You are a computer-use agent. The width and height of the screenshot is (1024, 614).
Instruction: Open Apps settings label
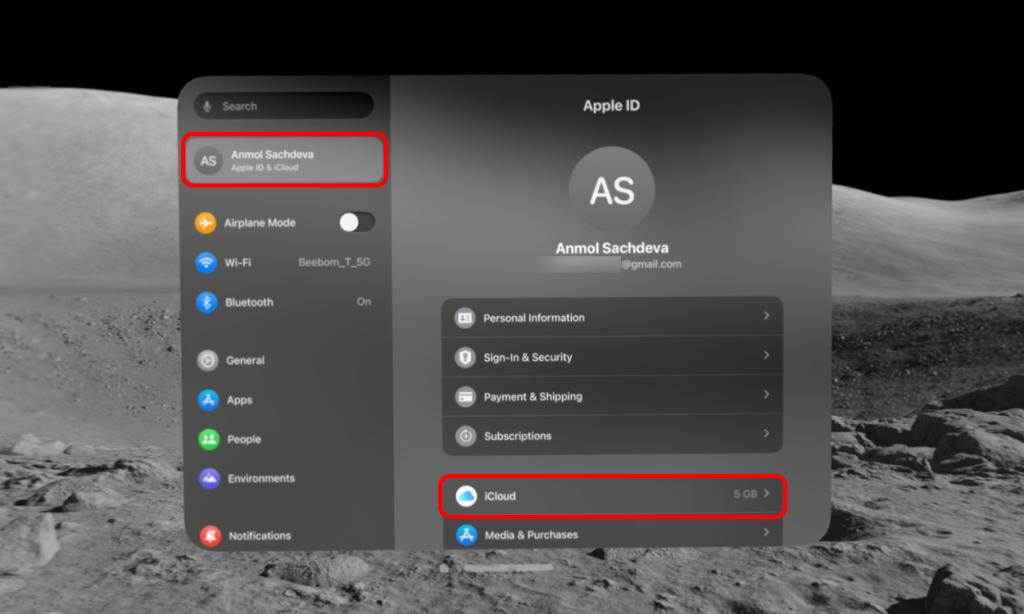coord(240,400)
